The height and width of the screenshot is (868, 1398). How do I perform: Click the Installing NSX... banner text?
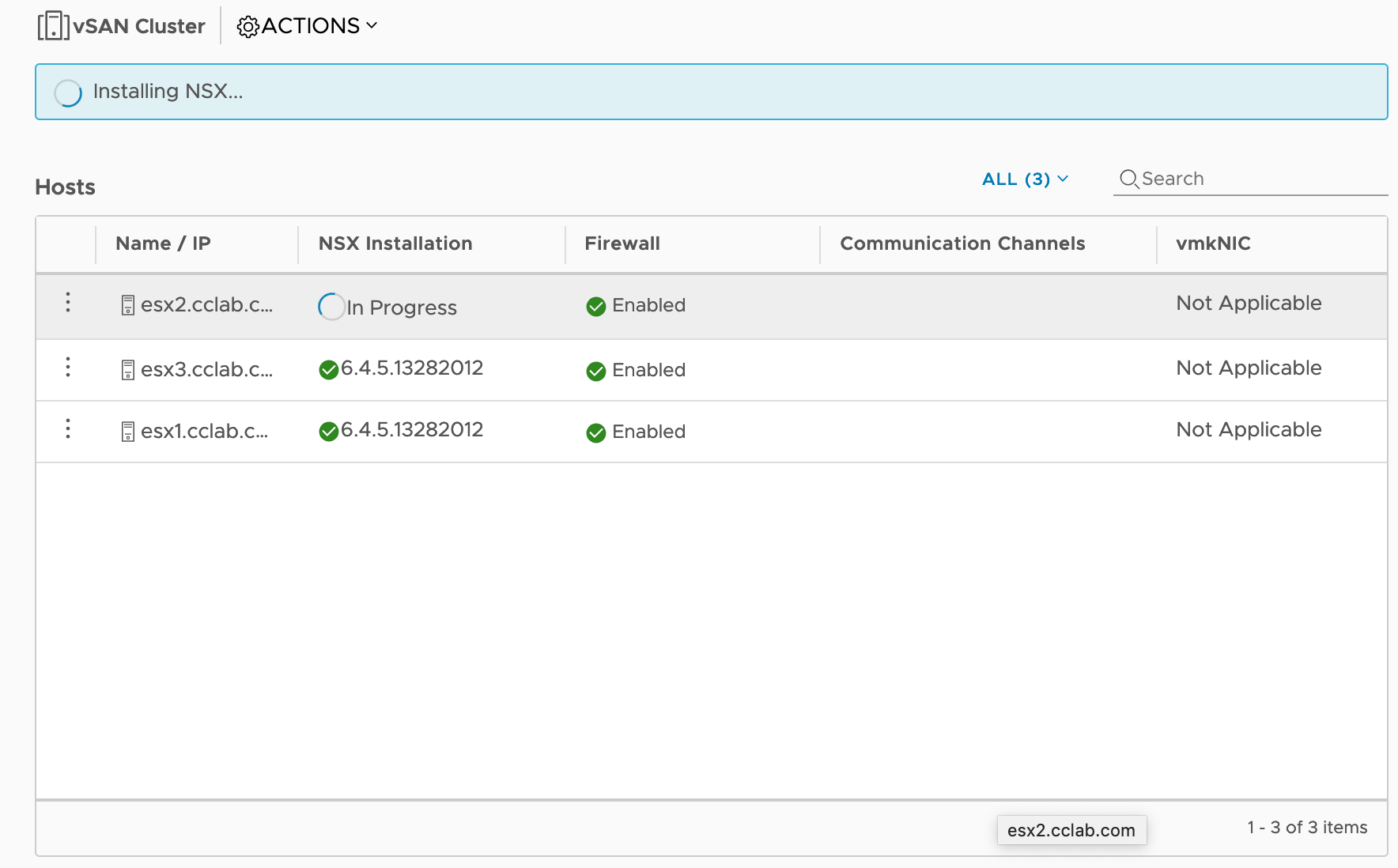[168, 92]
